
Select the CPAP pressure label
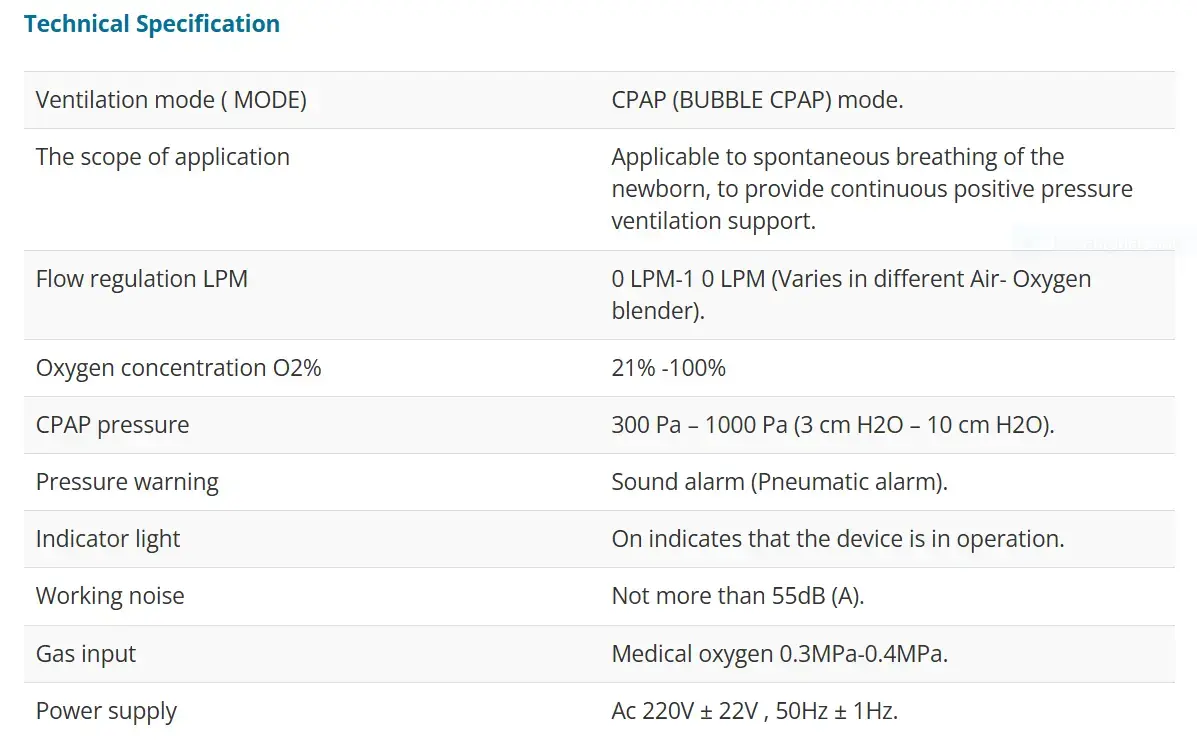point(112,425)
